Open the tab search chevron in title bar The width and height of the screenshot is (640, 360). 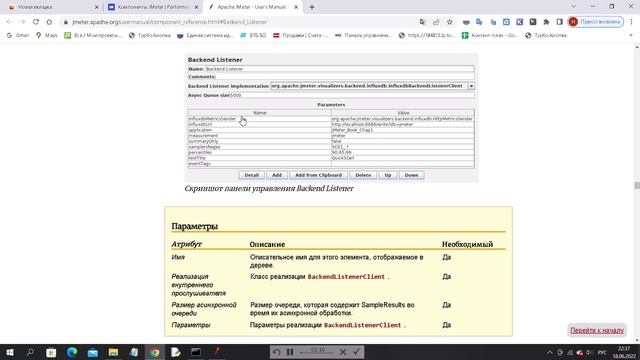(x=573, y=7)
